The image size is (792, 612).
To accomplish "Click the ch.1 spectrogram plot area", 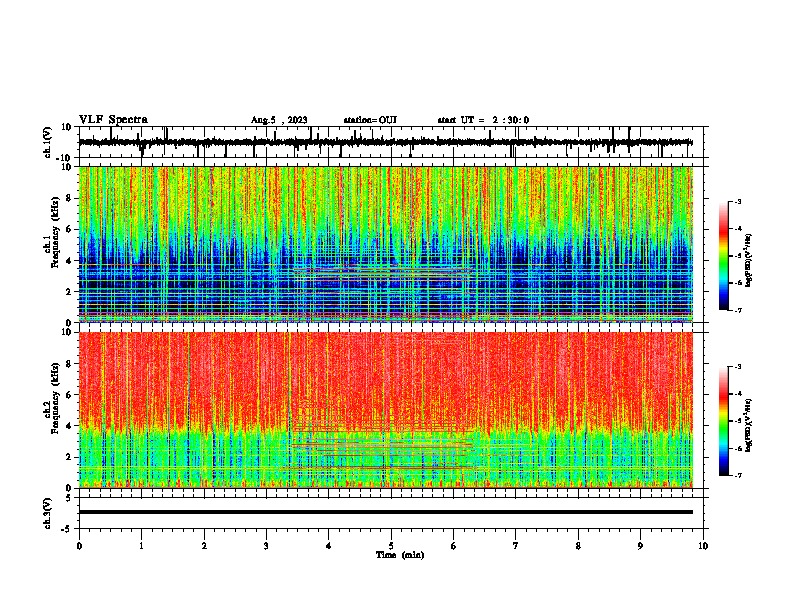I will (x=386, y=244).
